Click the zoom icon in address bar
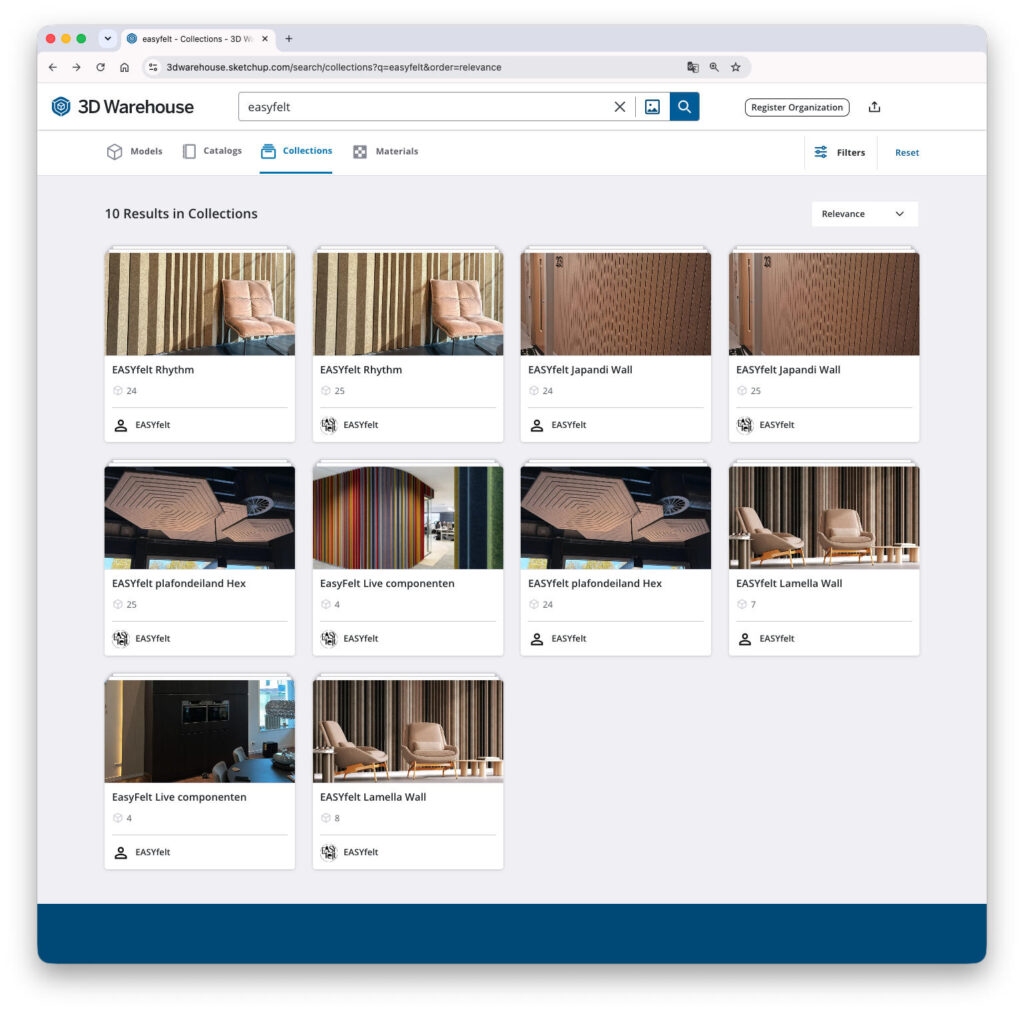This screenshot has height=1013, width=1024. [714, 67]
